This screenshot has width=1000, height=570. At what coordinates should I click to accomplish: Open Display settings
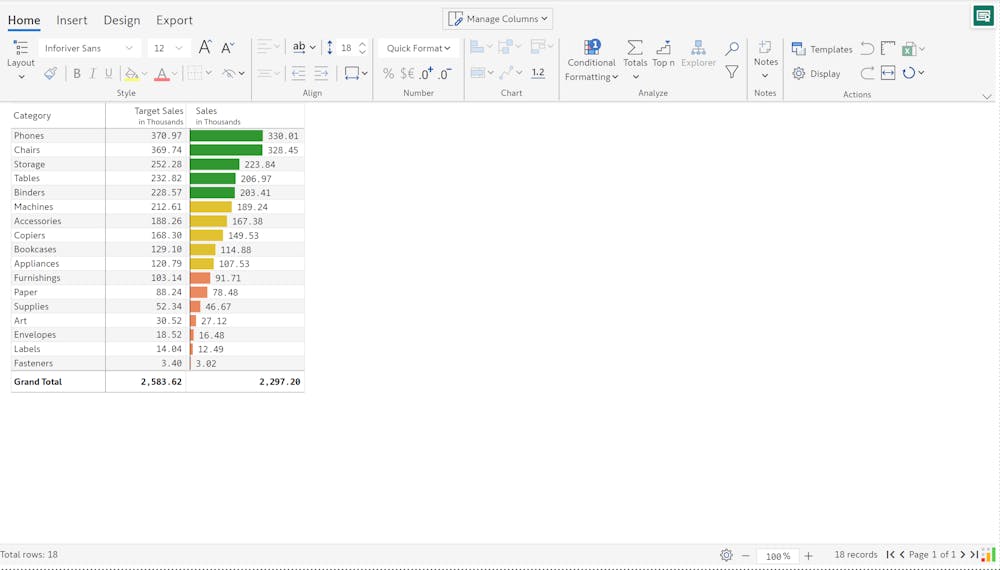click(x=816, y=73)
